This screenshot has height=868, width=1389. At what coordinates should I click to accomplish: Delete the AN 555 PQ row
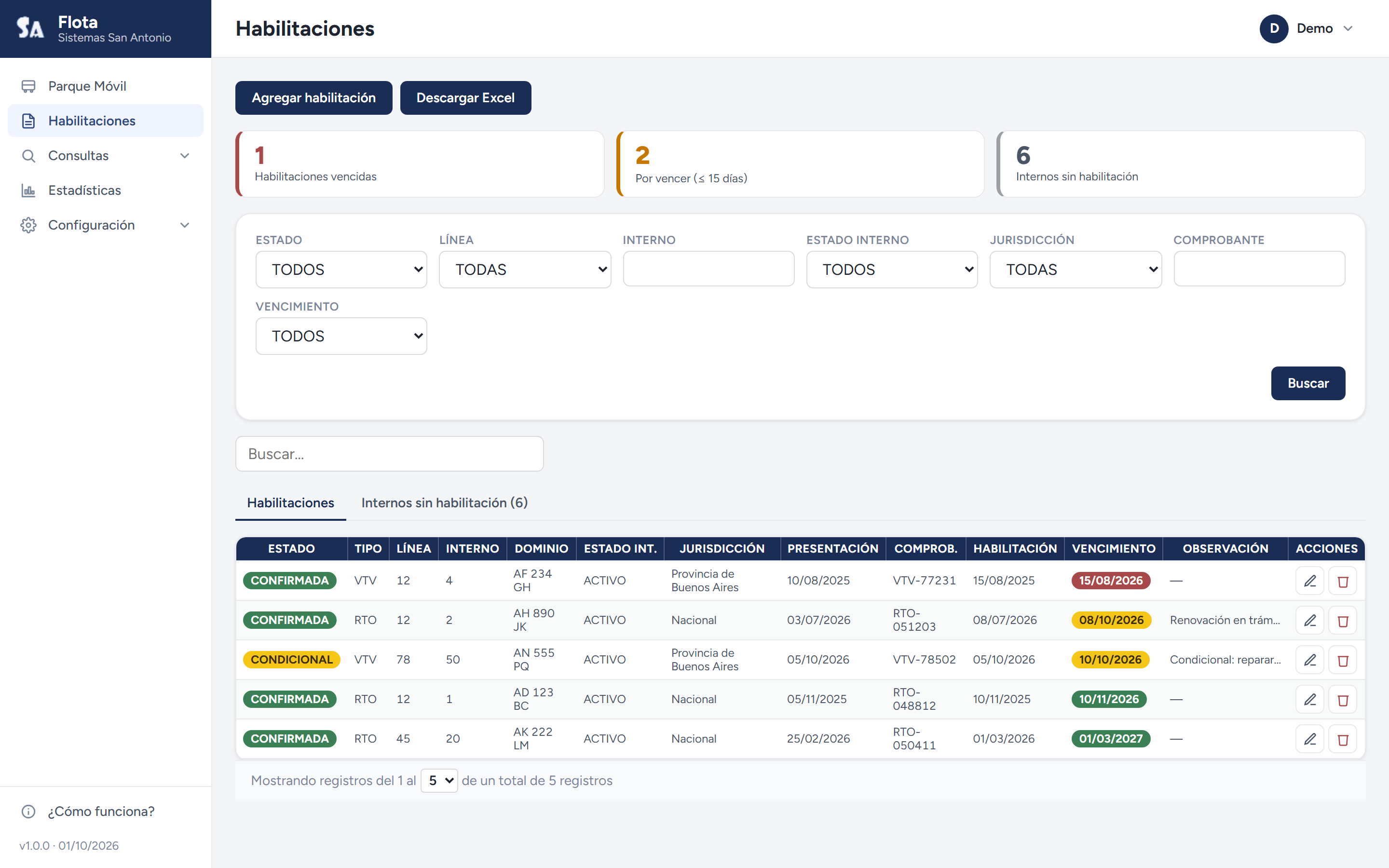point(1343,660)
